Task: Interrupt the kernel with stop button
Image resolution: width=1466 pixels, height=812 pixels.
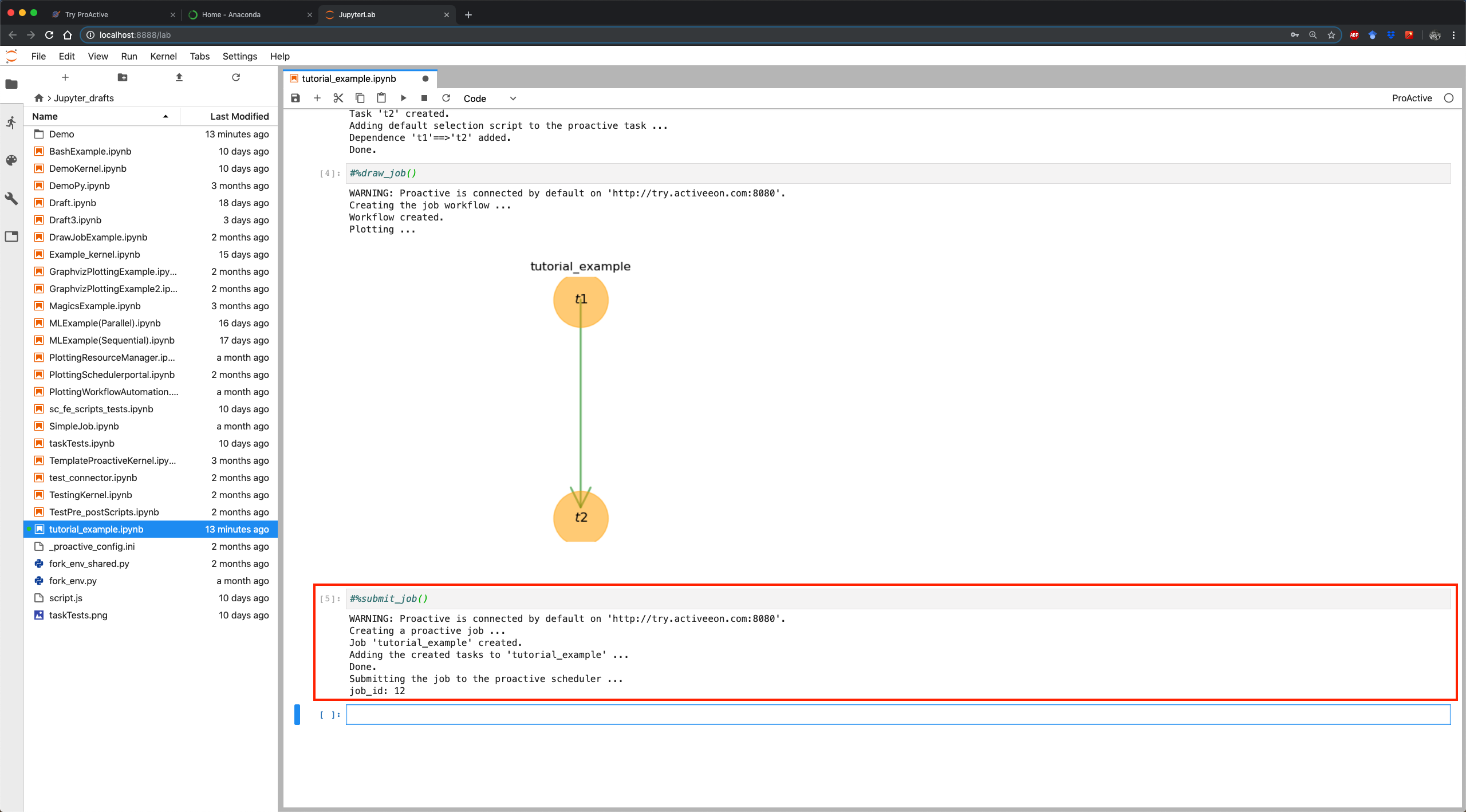Action: point(424,98)
